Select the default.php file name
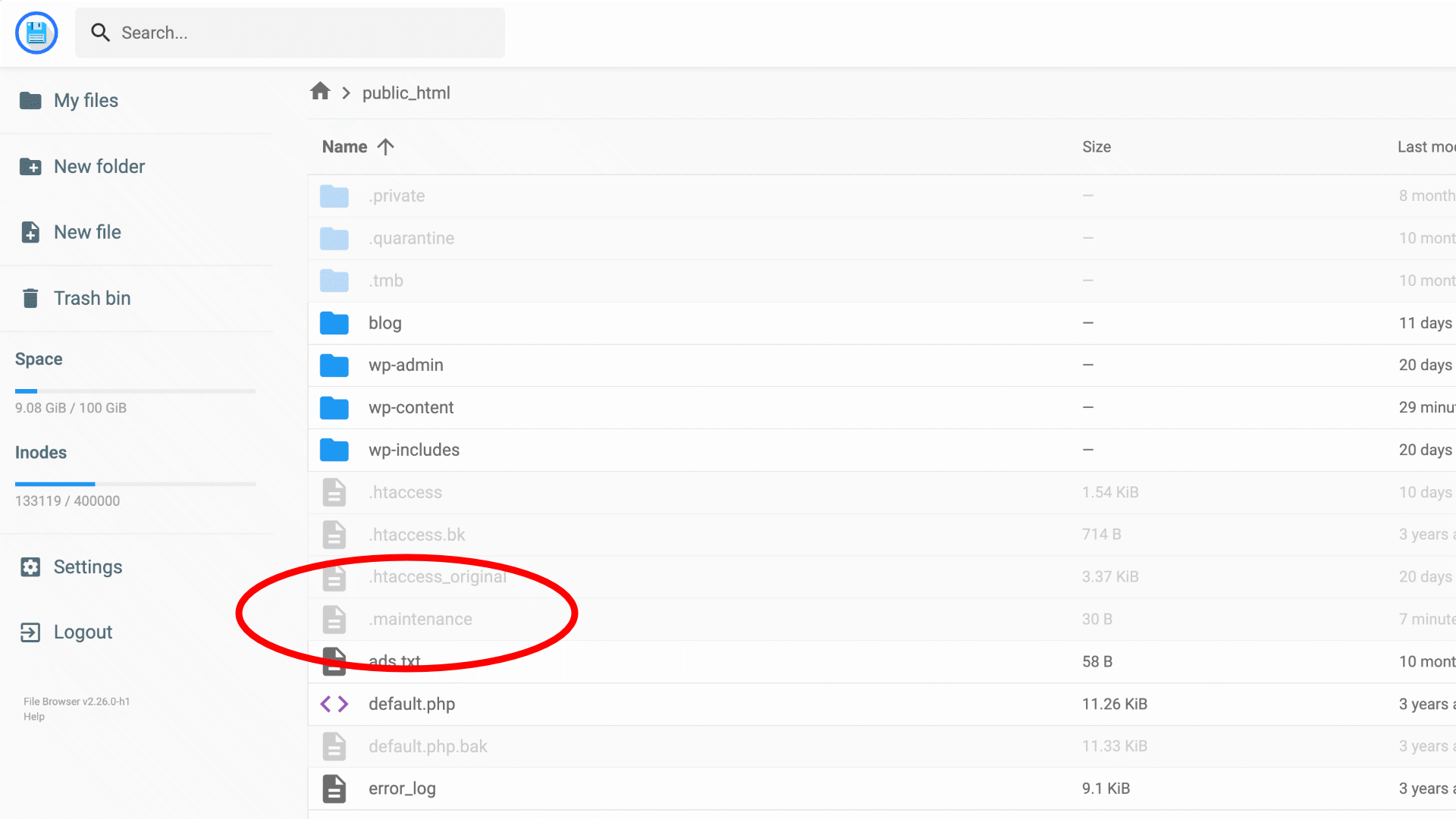 tap(412, 704)
